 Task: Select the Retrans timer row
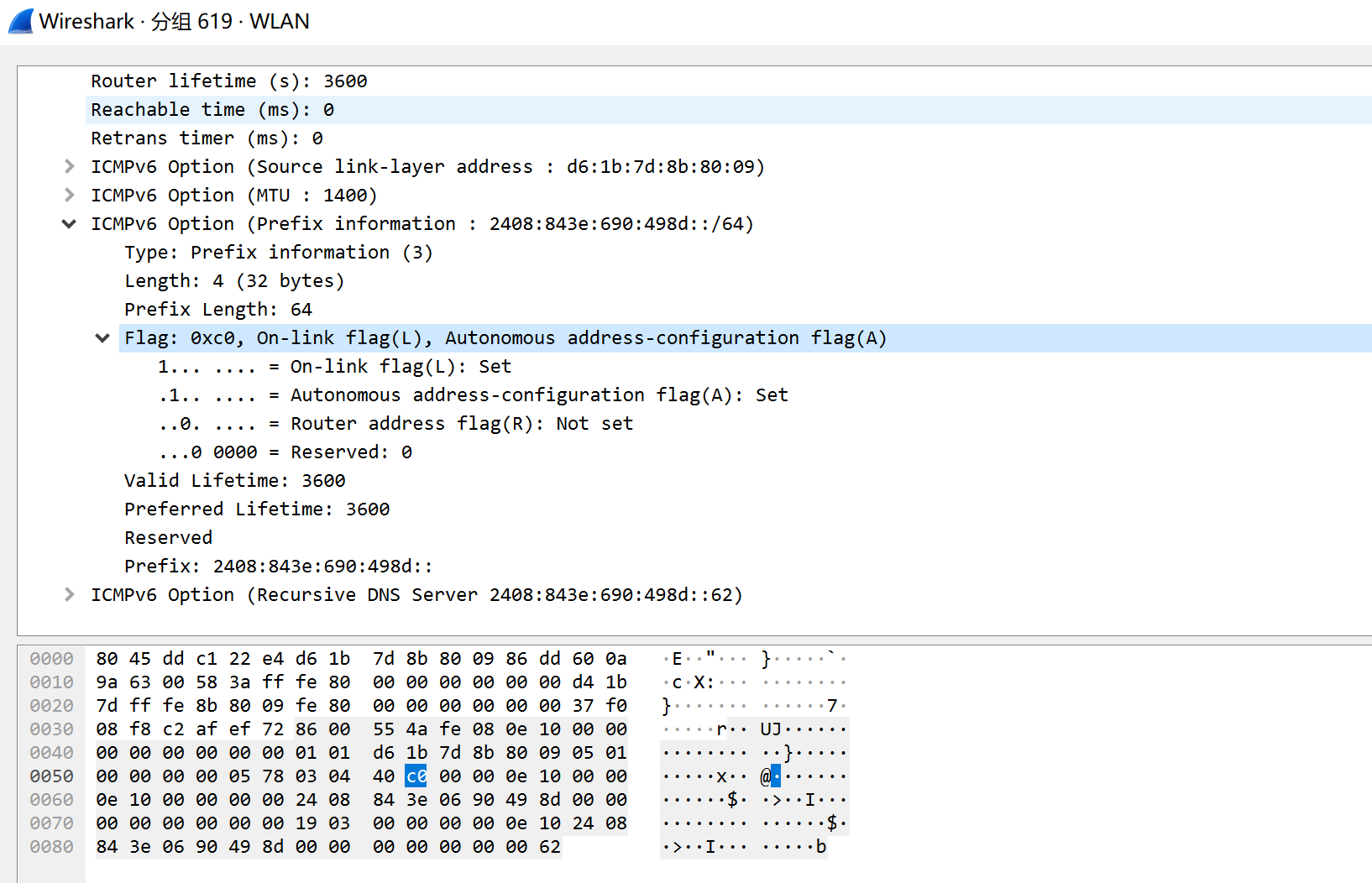[x=207, y=138]
